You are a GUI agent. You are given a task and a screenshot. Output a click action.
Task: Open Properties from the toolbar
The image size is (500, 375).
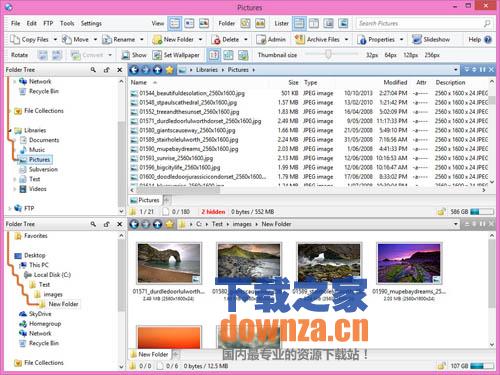click(376, 40)
